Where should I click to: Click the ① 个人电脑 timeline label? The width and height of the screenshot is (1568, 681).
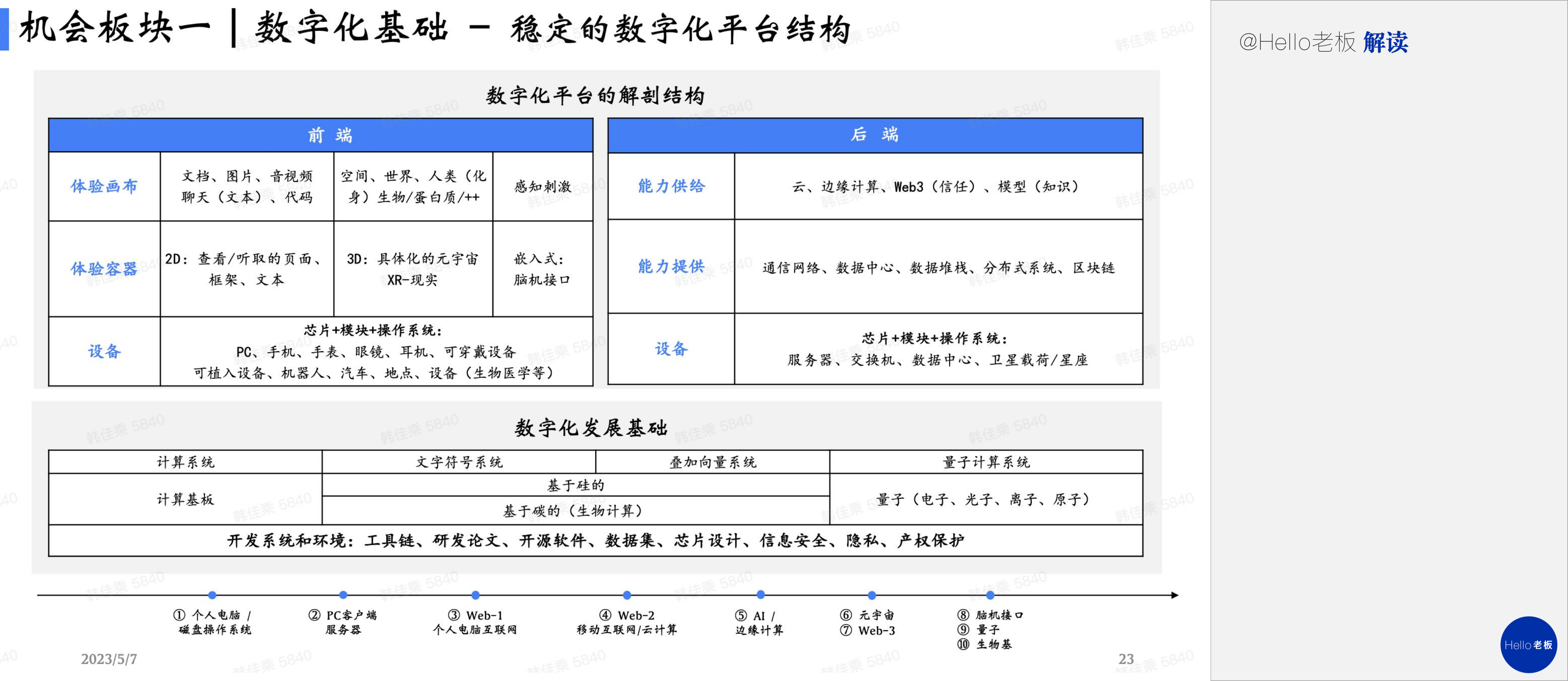213,622
